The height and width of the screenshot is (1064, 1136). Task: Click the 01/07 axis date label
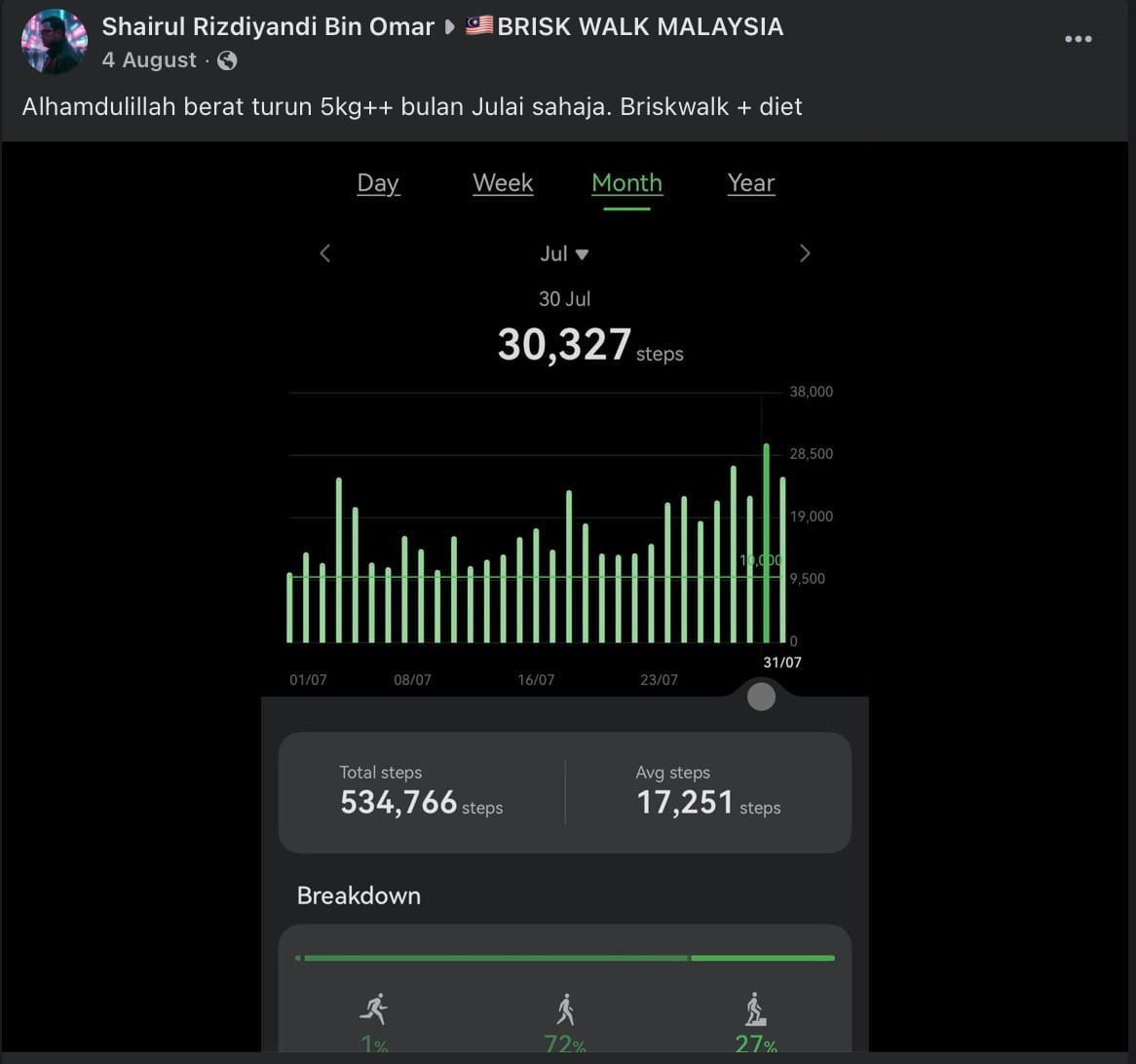[308, 680]
